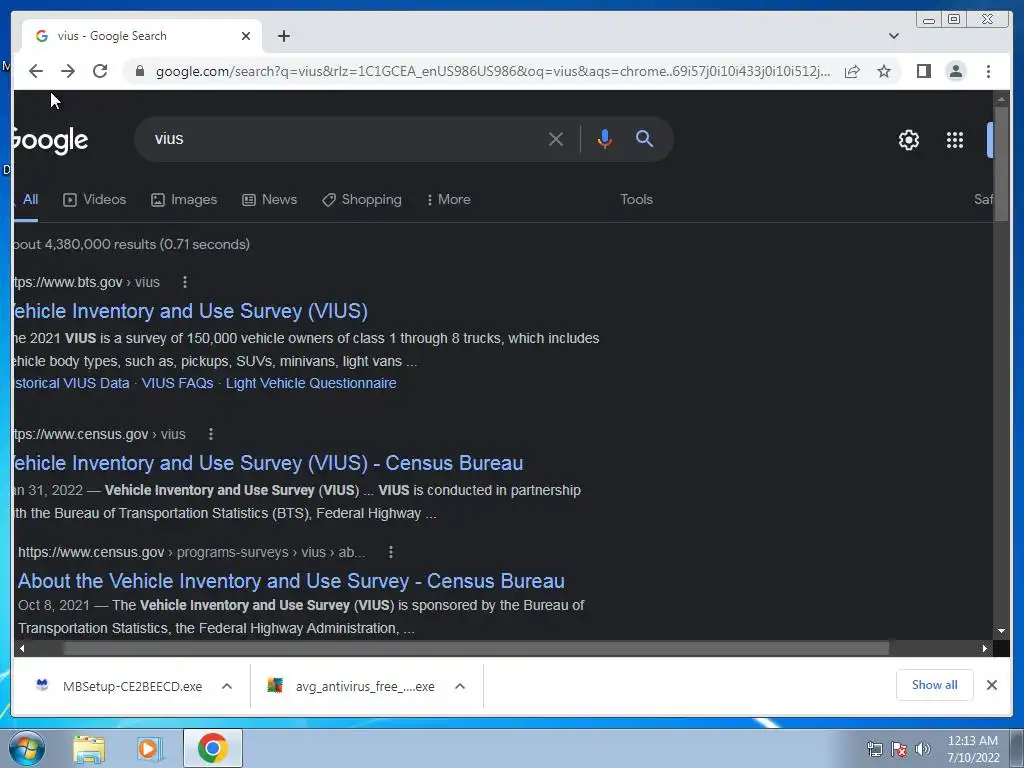Viewport: 1024px width, 768px height.
Task: Open the Google apps grid
Action: coord(955,140)
